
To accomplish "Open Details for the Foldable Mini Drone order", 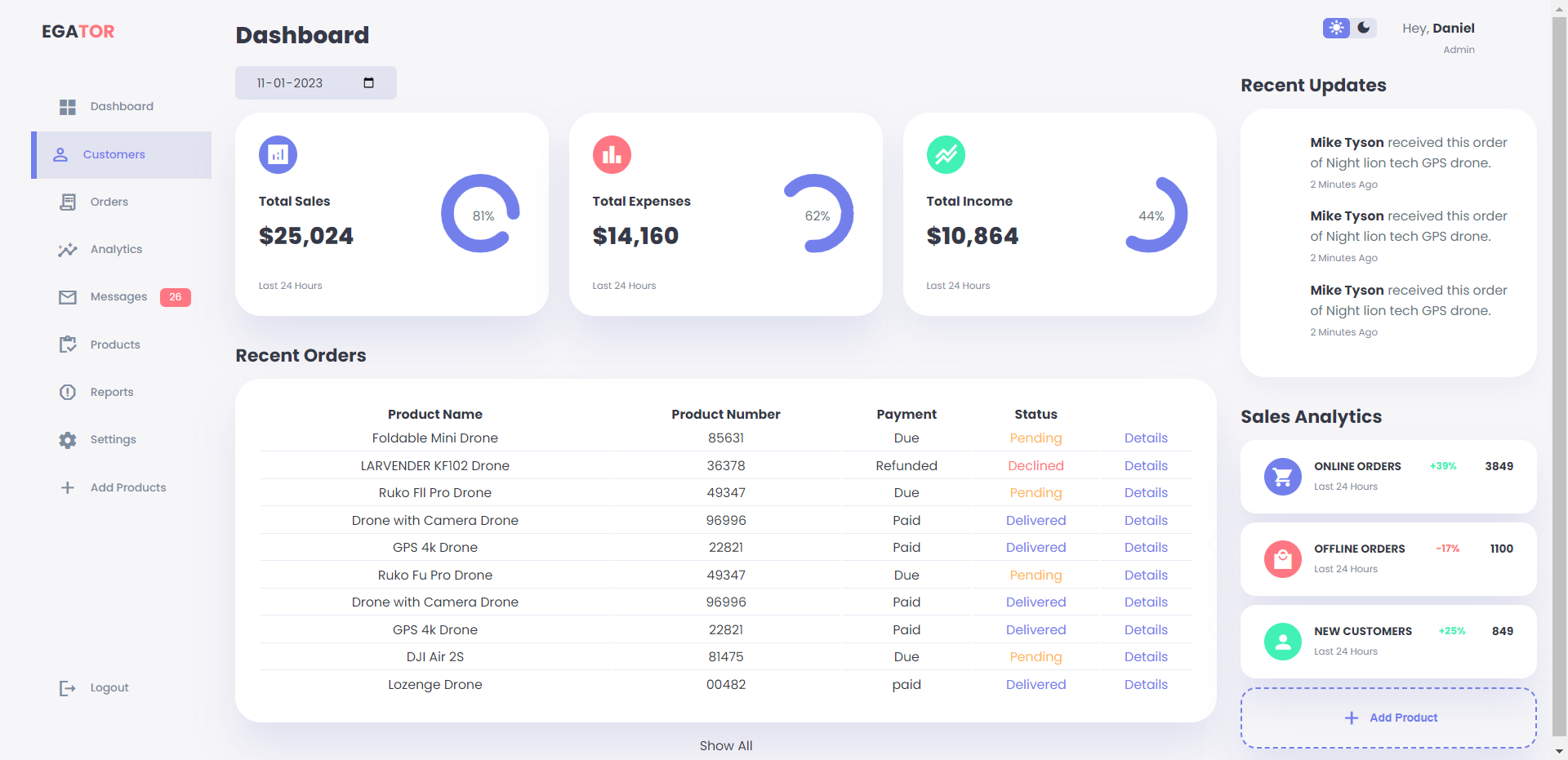I will (1146, 438).
